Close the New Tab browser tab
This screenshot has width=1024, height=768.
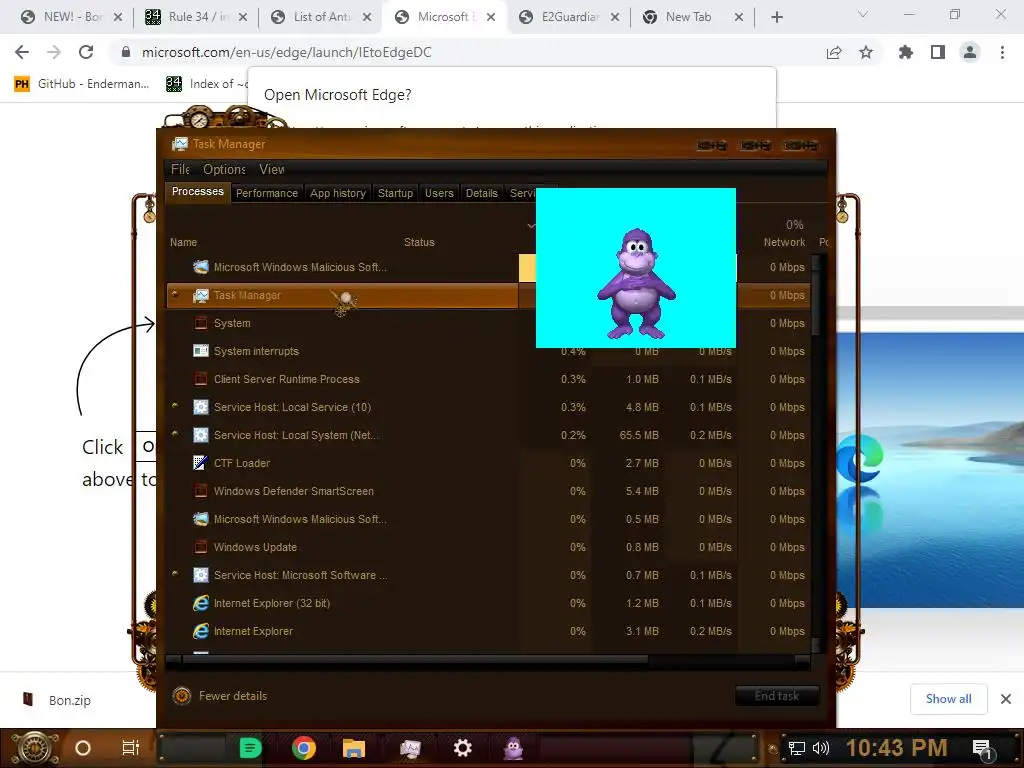click(739, 17)
